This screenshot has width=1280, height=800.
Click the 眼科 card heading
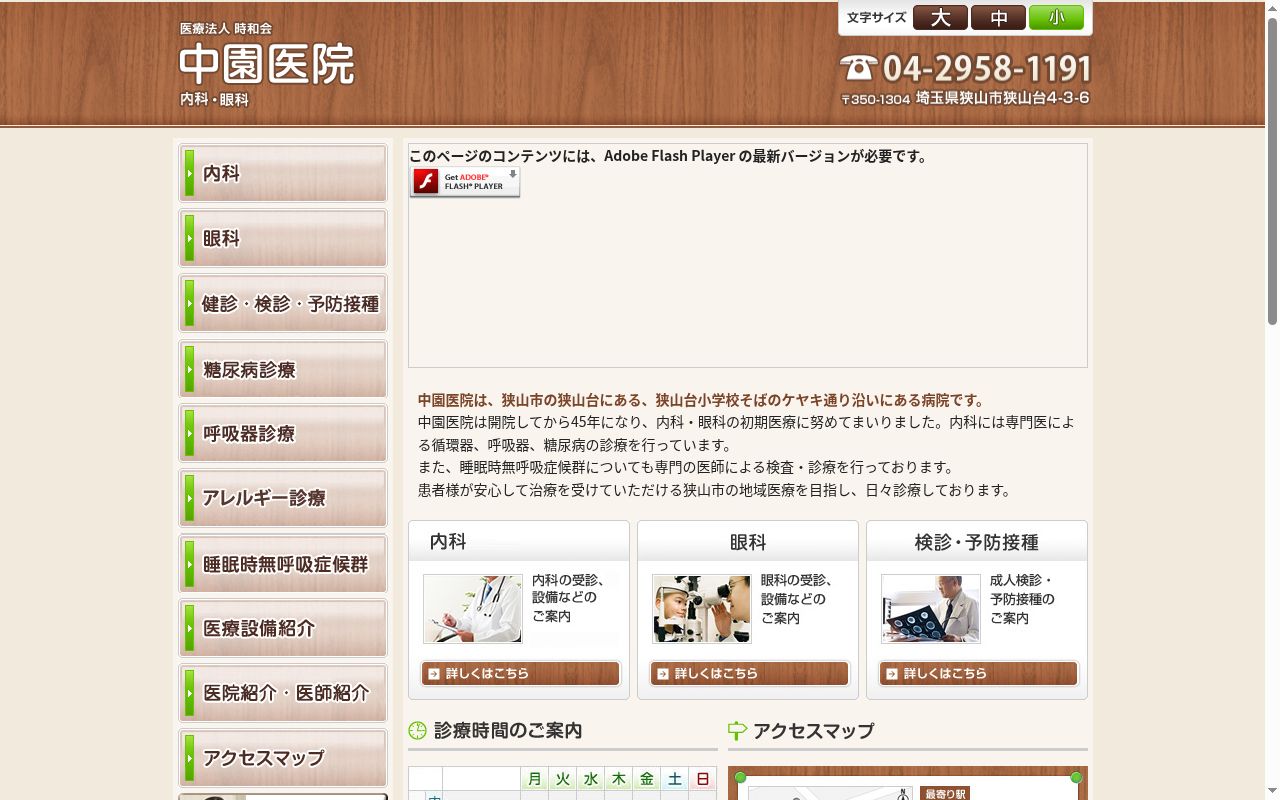[748, 542]
